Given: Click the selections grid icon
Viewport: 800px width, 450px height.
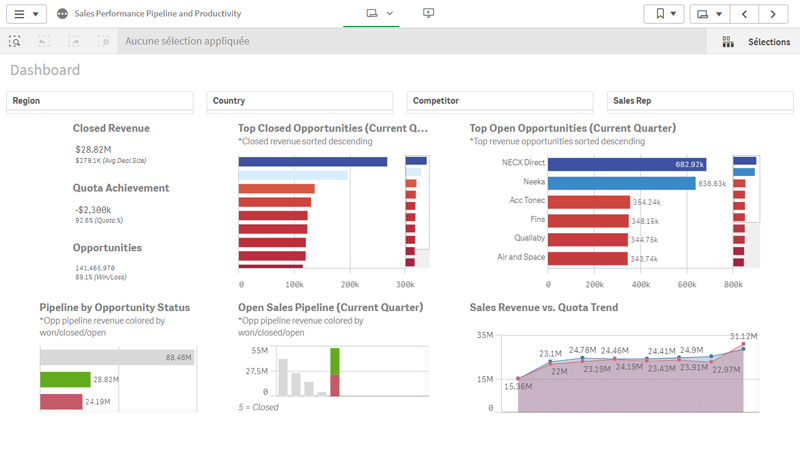Looking at the screenshot, I should (728, 42).
